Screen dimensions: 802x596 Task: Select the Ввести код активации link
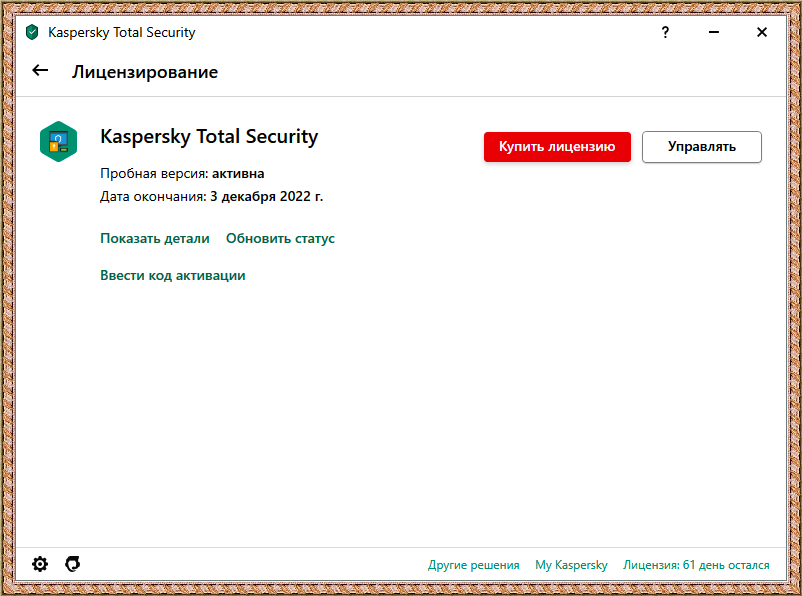[x=172, y=275]
